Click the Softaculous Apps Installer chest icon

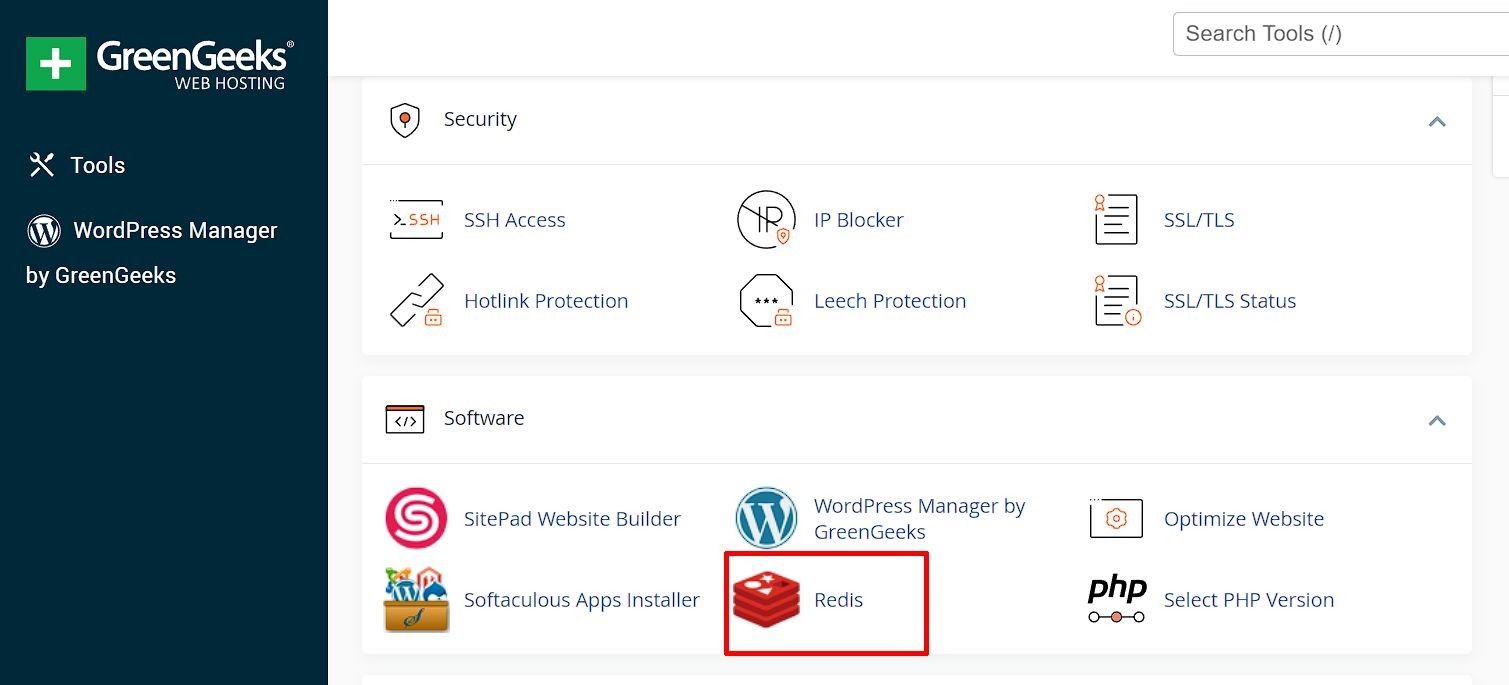tap(416, 599)
